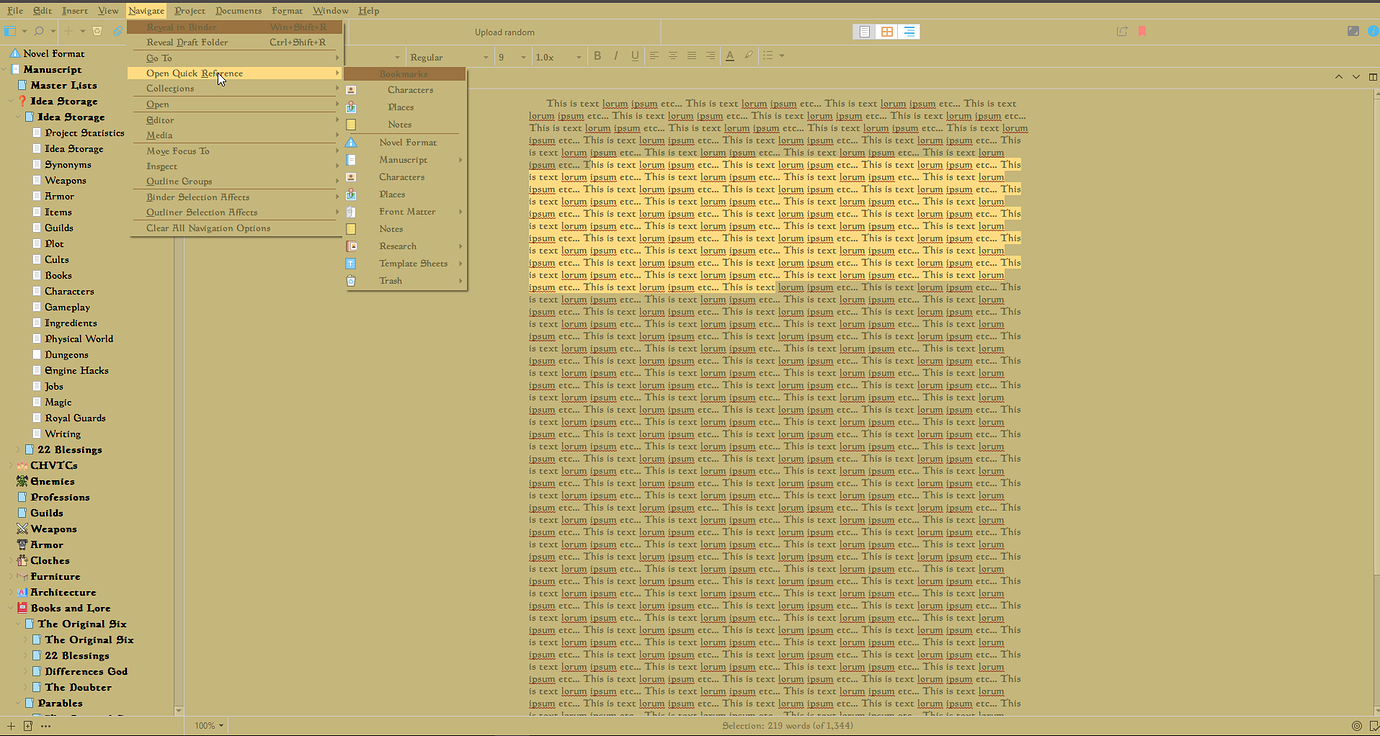Switch to Corkboard view mode
The height and width of the screenshot is (736, 1380).
[x=886, y=31]
